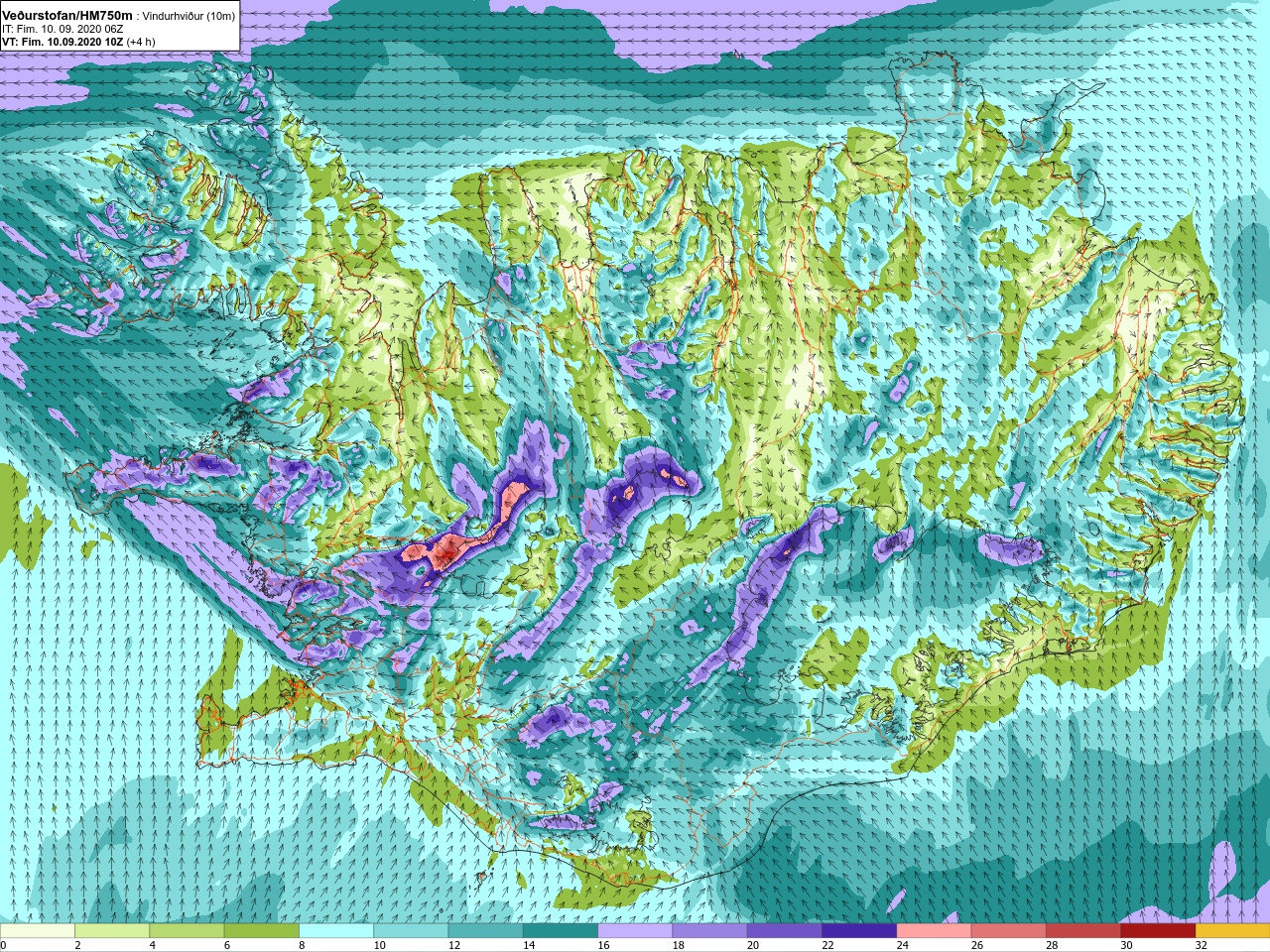Viewport: 1270px width, 952px height.
Task: Pick the 4–6 green legend swatch
Action: tap(187, 931)
